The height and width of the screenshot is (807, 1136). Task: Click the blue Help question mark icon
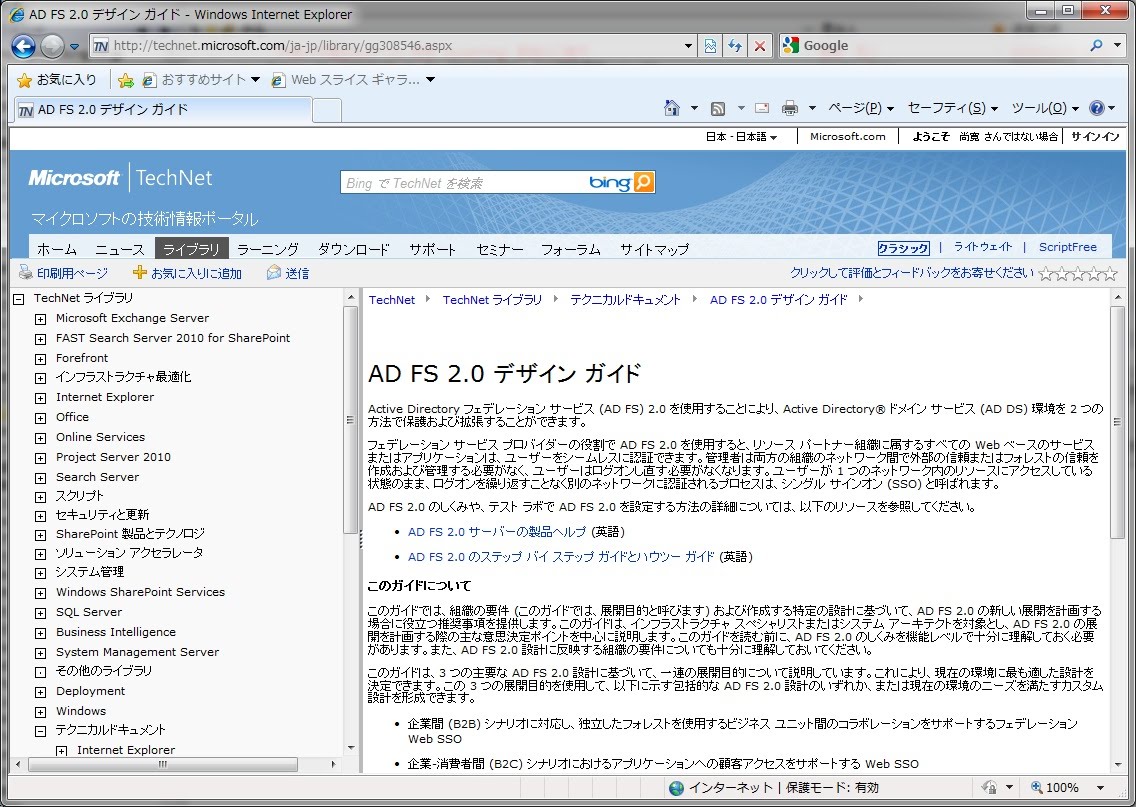pyautogui.click(x=1096, y=108)
